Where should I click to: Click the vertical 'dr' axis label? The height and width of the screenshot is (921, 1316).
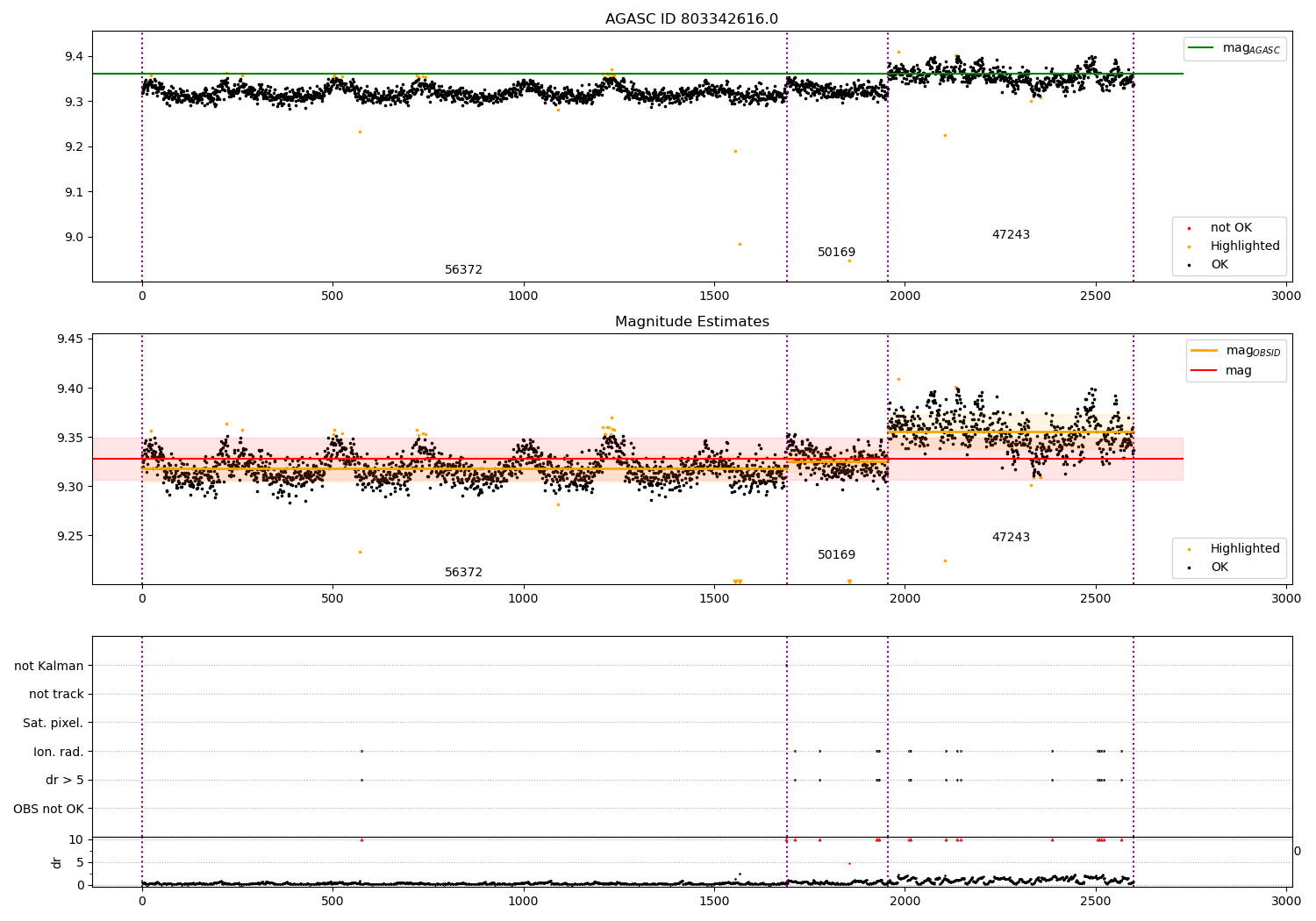pos(57,862)
